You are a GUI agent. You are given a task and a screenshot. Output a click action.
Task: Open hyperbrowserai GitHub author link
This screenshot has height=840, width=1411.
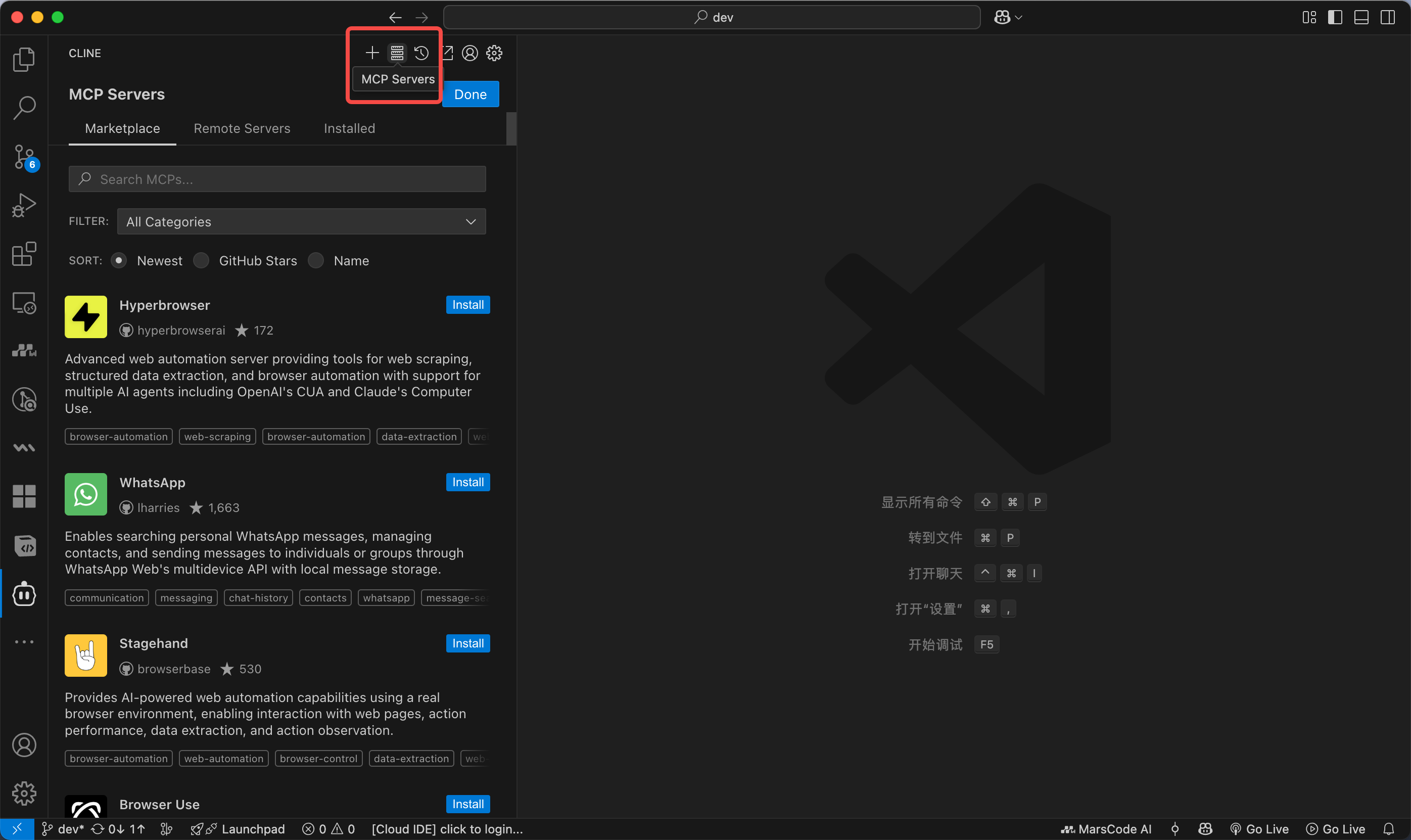(172, 331)
